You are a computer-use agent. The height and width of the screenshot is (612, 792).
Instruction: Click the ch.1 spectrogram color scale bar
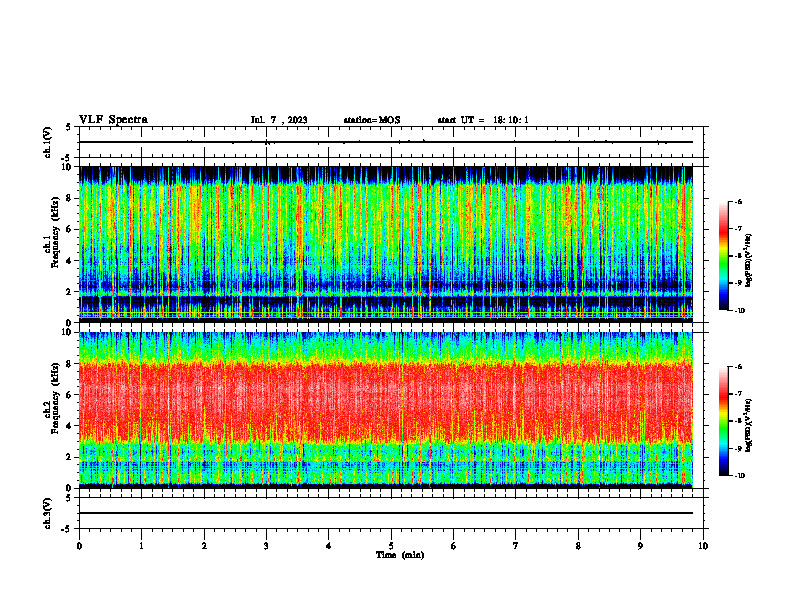pos(723,256)
